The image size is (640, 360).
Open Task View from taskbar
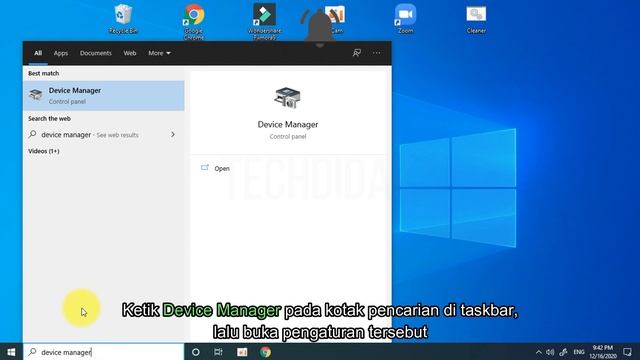coord(218,352)
